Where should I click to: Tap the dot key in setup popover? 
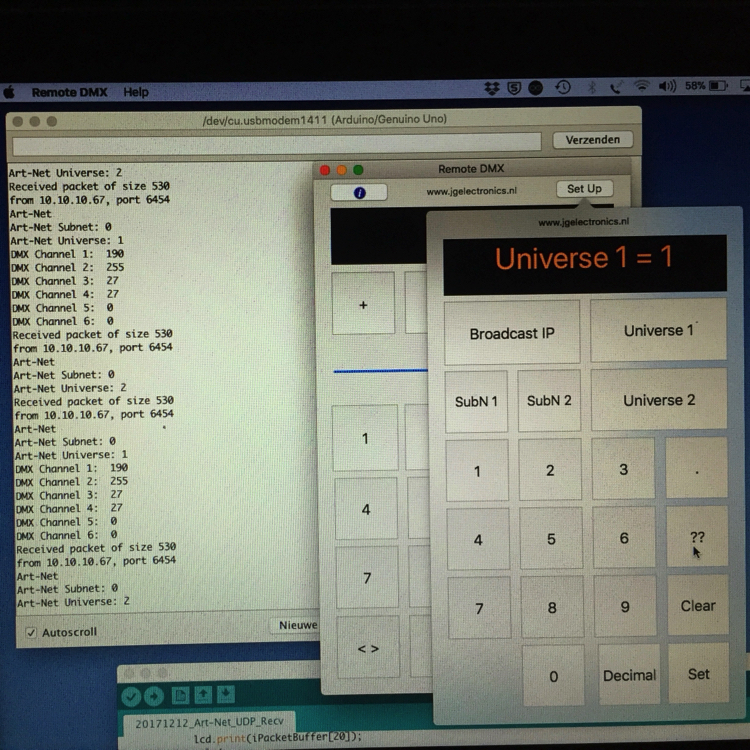[x=696, y=468]
